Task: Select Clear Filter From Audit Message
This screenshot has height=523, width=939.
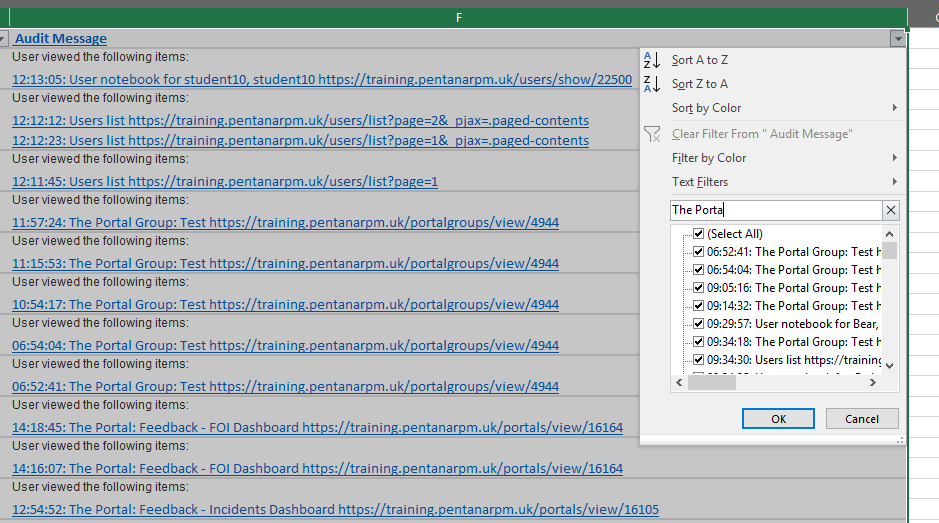Action: point(762,134)
